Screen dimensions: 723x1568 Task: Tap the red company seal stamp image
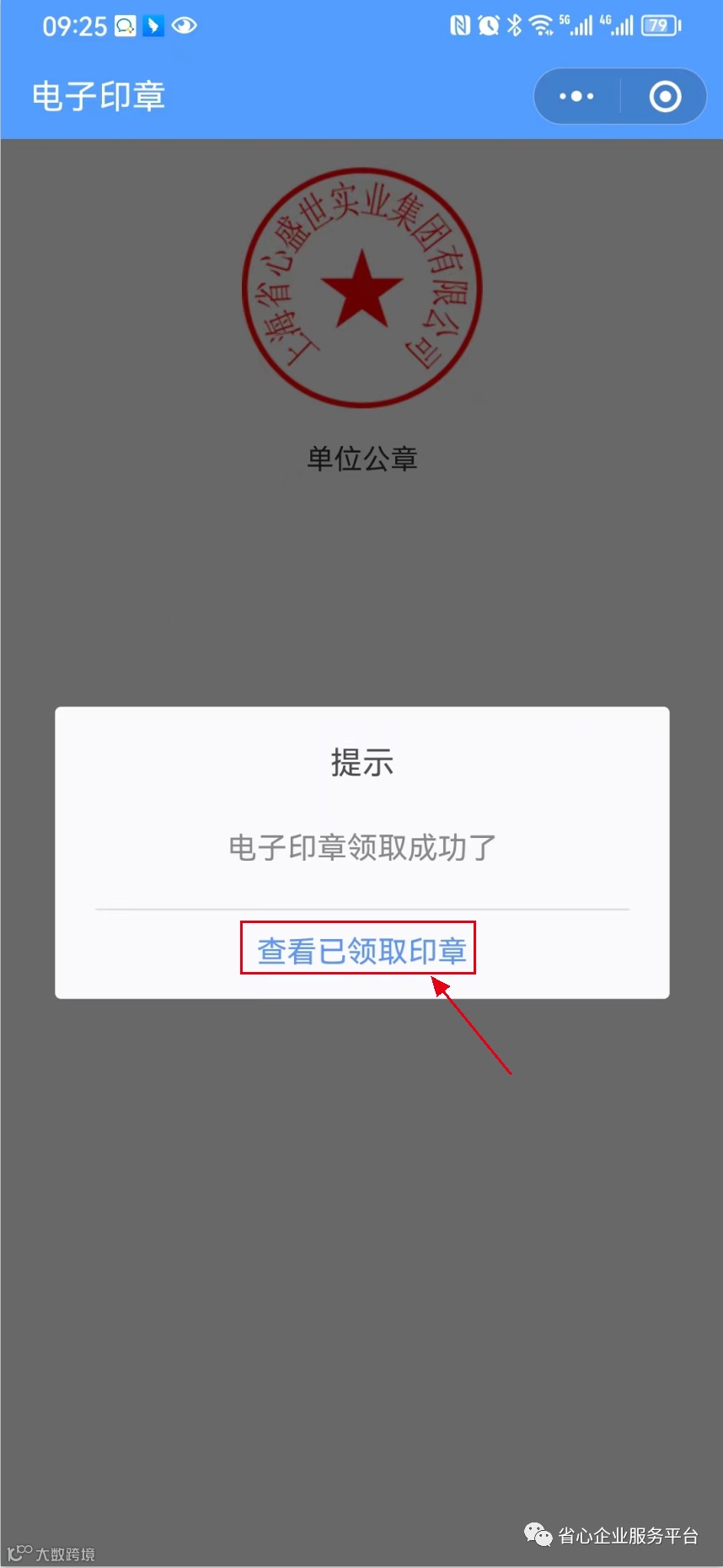point(361,287)
